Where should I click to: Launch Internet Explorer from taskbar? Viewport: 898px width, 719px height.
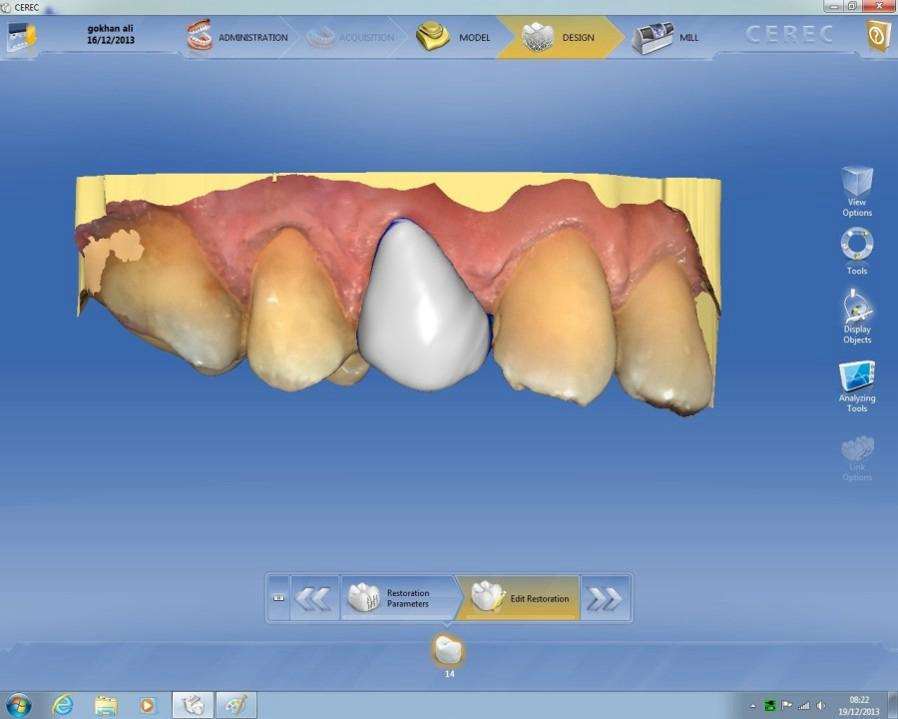(x=62, y=705)
